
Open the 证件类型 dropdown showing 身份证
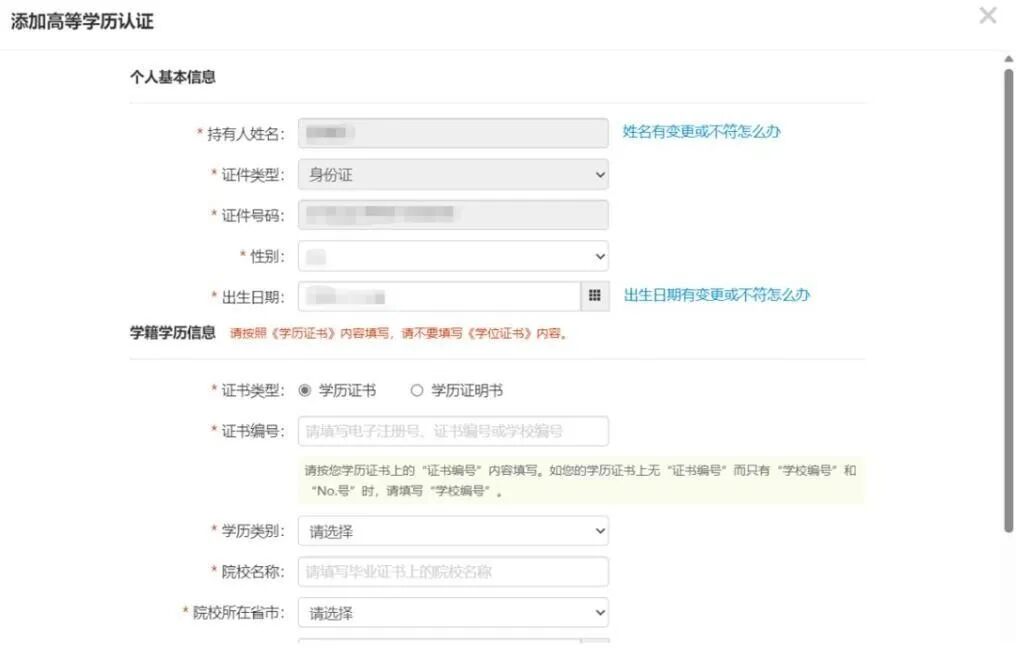pyautogui.click(x=453, y=174)
